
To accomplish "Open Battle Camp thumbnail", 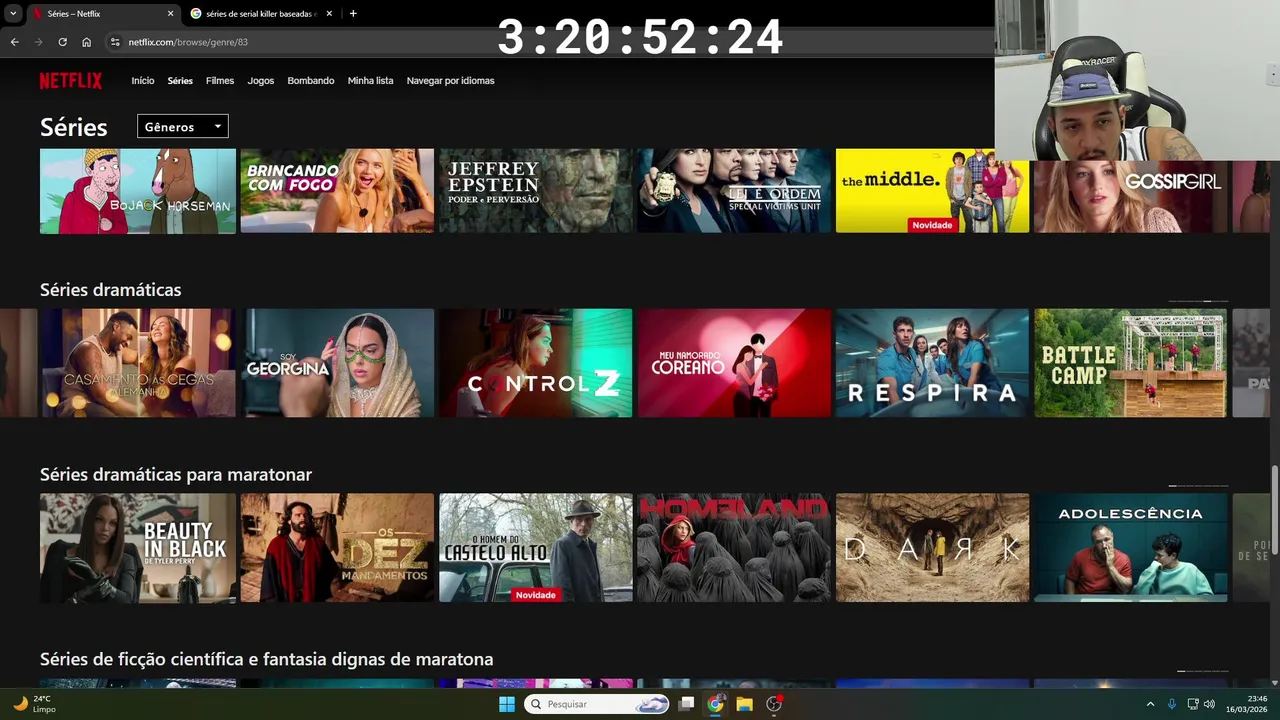I will point(1130,363).
